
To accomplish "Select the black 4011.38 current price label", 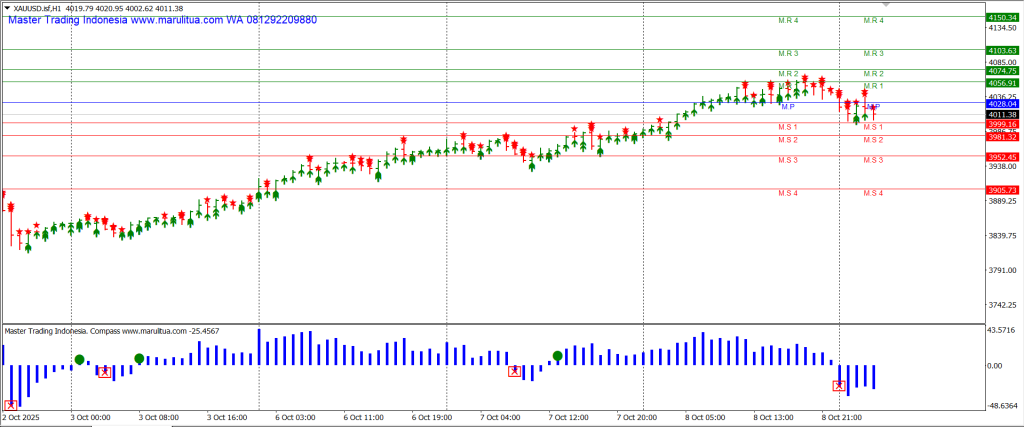I will (x=1001, y=114).
